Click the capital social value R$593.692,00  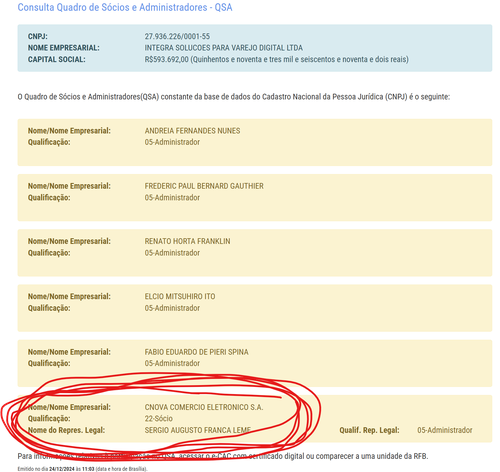166,59
